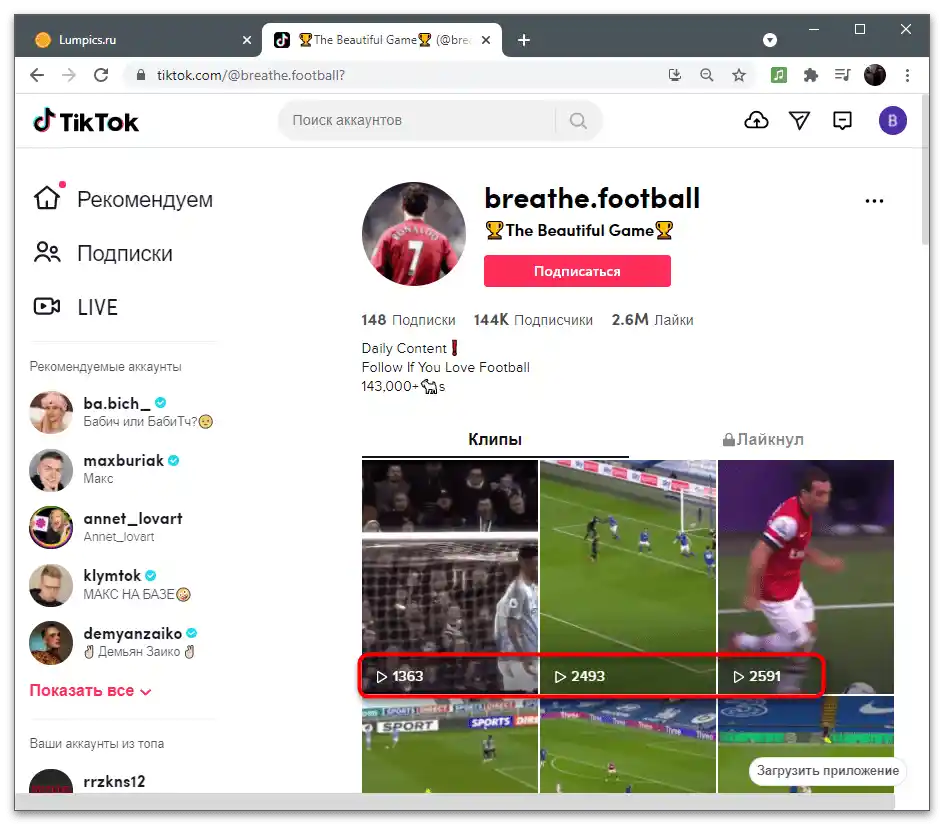
Task: Click the 148 Подписки count
Action: [408, 320]
